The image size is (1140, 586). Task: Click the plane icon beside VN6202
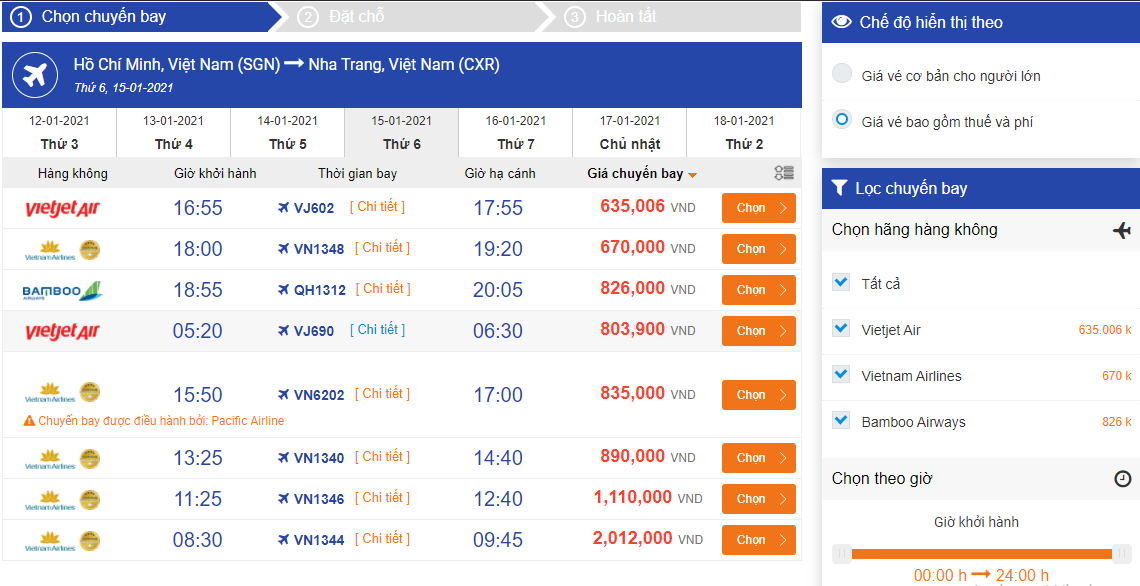(x=284, y=395)
